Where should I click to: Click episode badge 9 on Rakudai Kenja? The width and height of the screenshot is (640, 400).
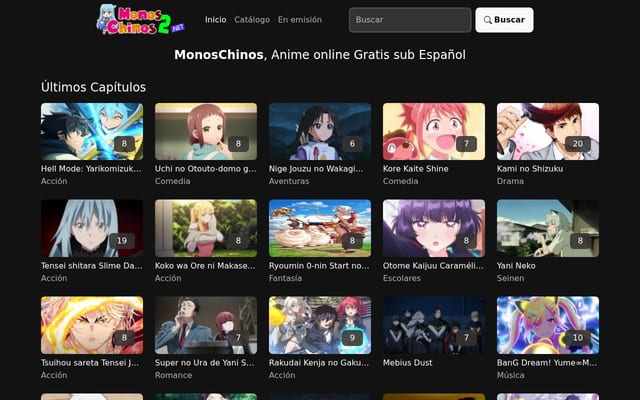(x=352, y=338)
